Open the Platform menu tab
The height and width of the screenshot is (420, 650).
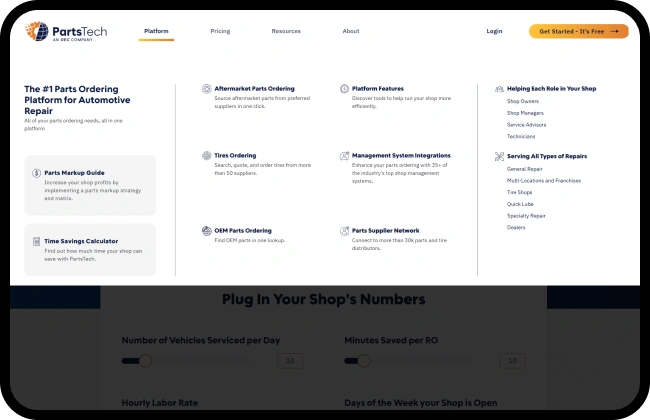pos(156,31)
